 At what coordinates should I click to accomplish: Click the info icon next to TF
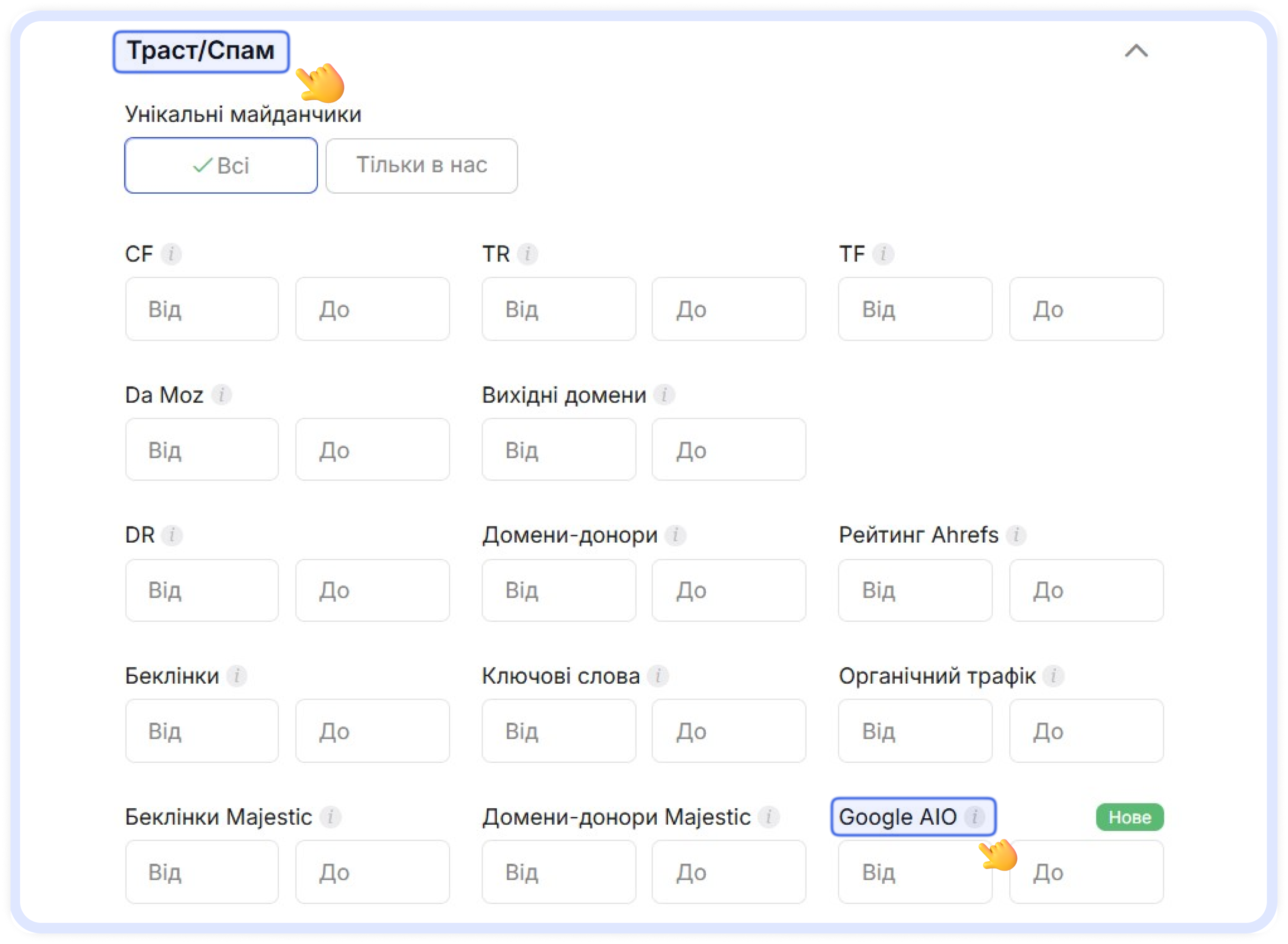(883, 254)
